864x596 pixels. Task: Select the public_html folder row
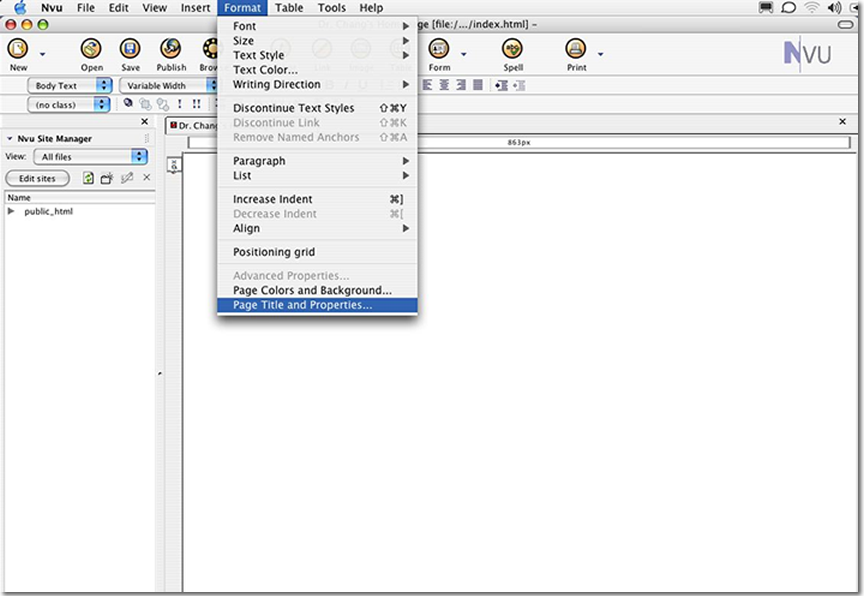coord(80,211)
